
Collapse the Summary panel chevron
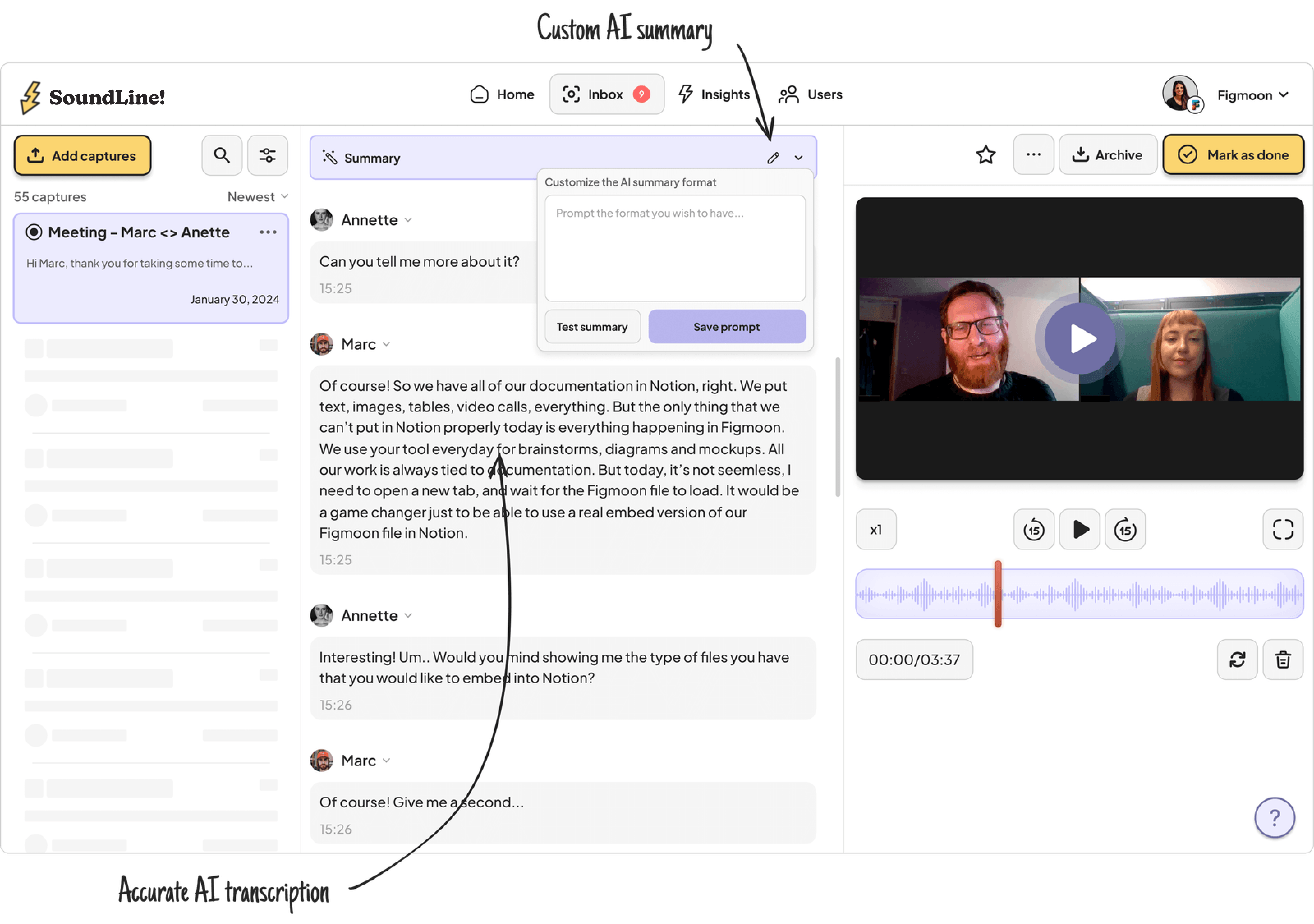coord(798,158)
